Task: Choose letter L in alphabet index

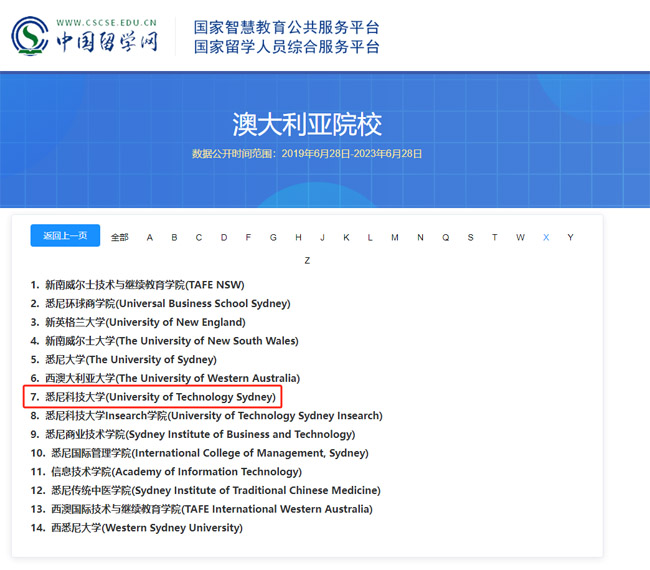Action: point(370,238)
